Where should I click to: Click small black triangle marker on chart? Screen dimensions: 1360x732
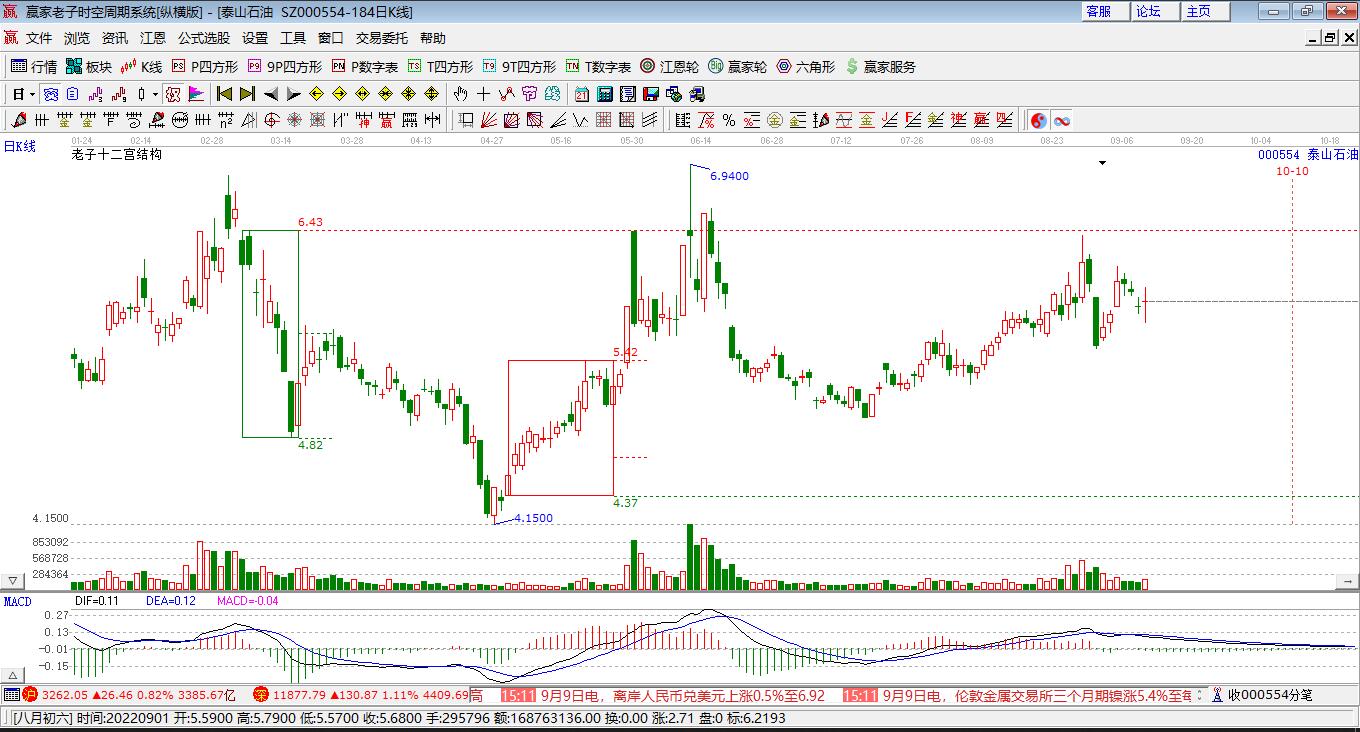[x=1102, y=162]
